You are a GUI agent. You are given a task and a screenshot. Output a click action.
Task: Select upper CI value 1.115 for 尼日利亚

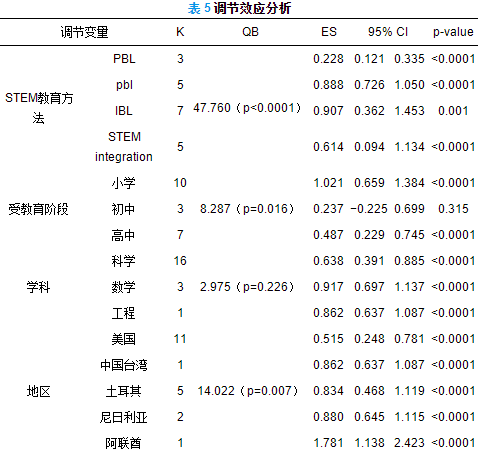pyautogui.click(x=409, y=417)
